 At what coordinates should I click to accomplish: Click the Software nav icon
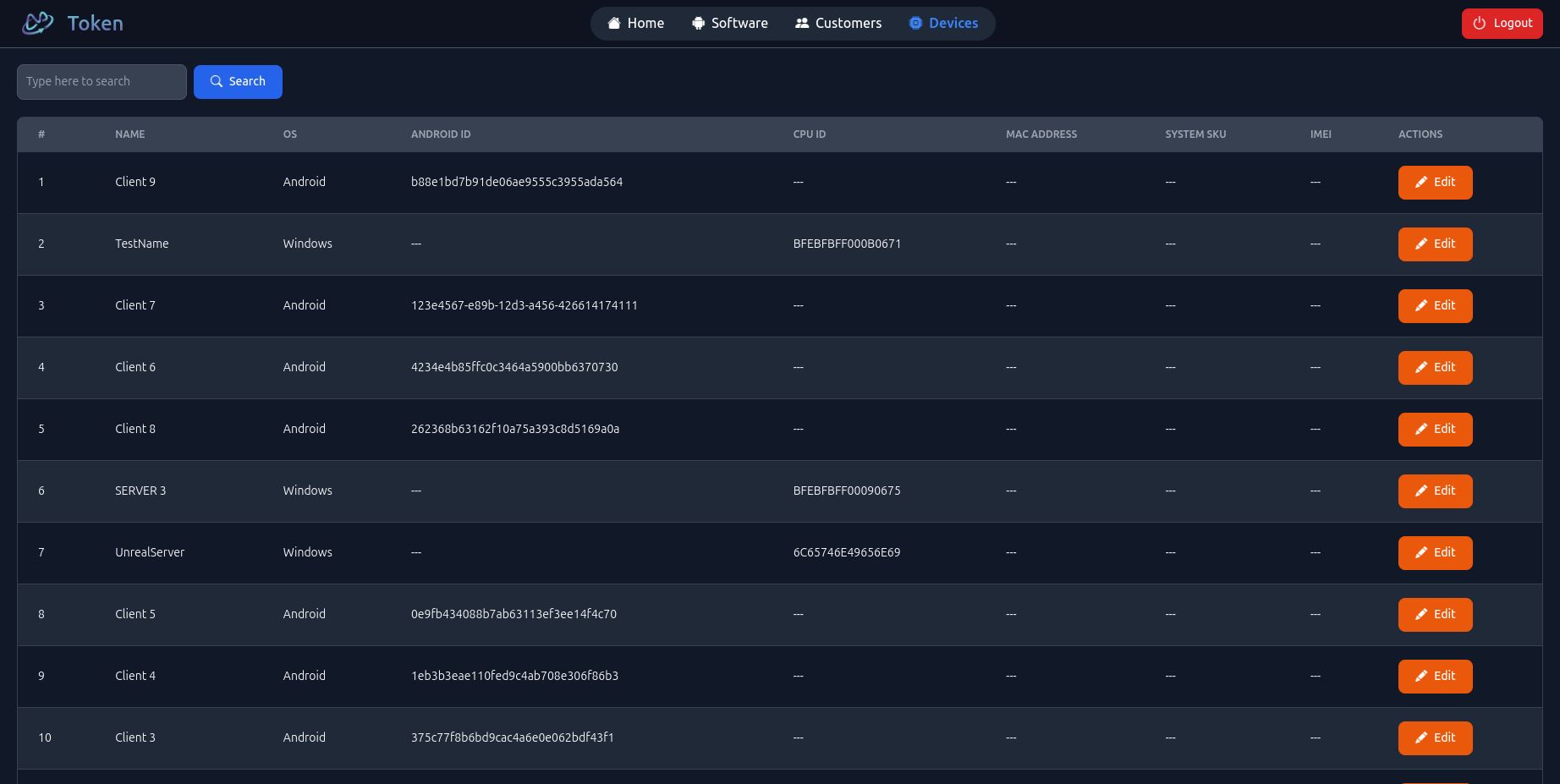(698, 24)
